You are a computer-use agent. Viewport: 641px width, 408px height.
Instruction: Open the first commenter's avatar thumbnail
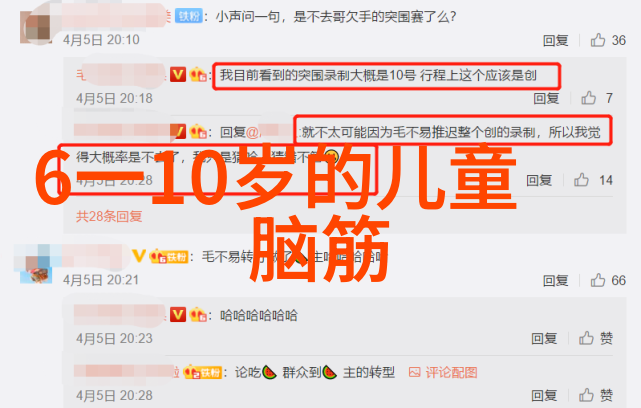click(x=36, y=27)
